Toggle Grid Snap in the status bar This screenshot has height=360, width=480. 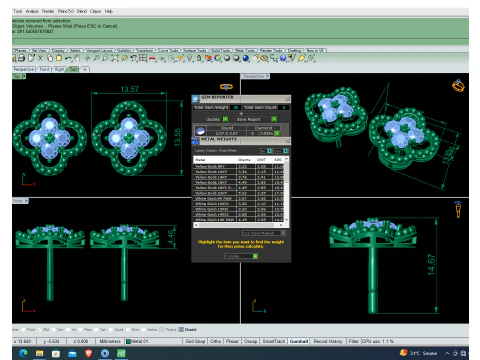coord(195,341)
